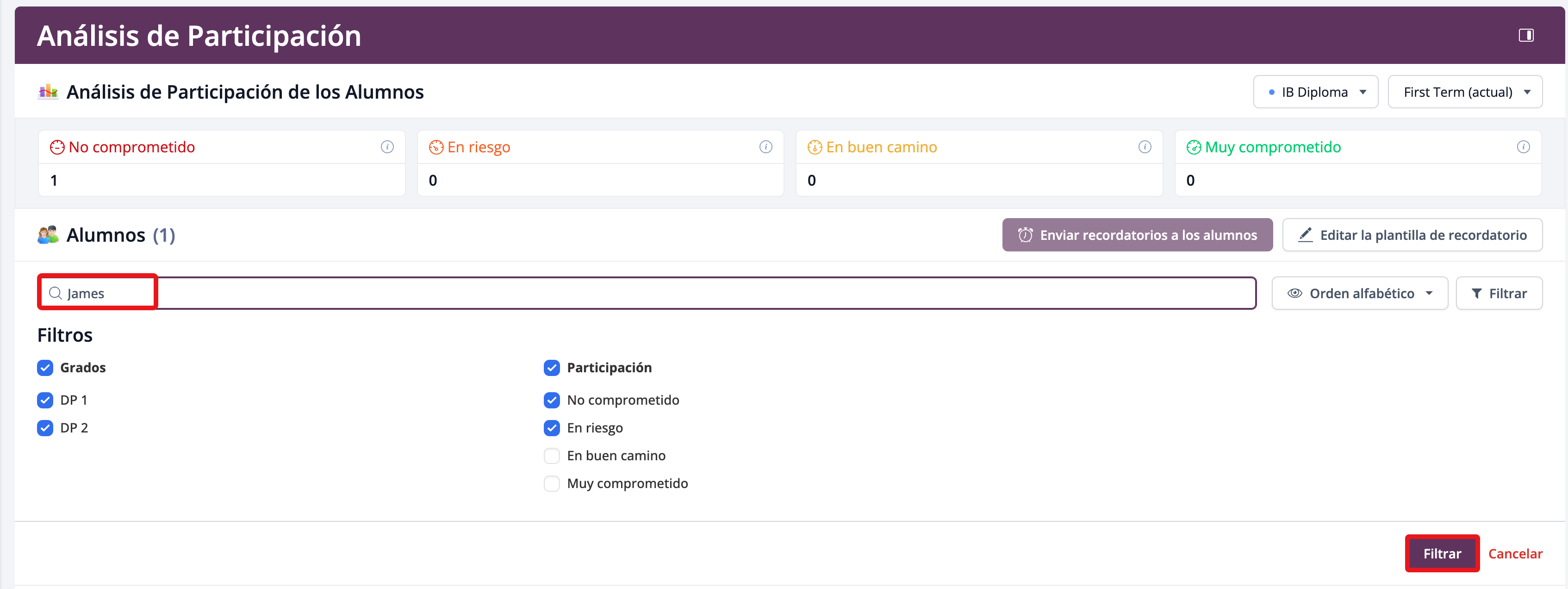The width and height of the screenshot is (1568, 589).
Task: Enable the En buen camino checkbox
Action: [x=552, y=456]
